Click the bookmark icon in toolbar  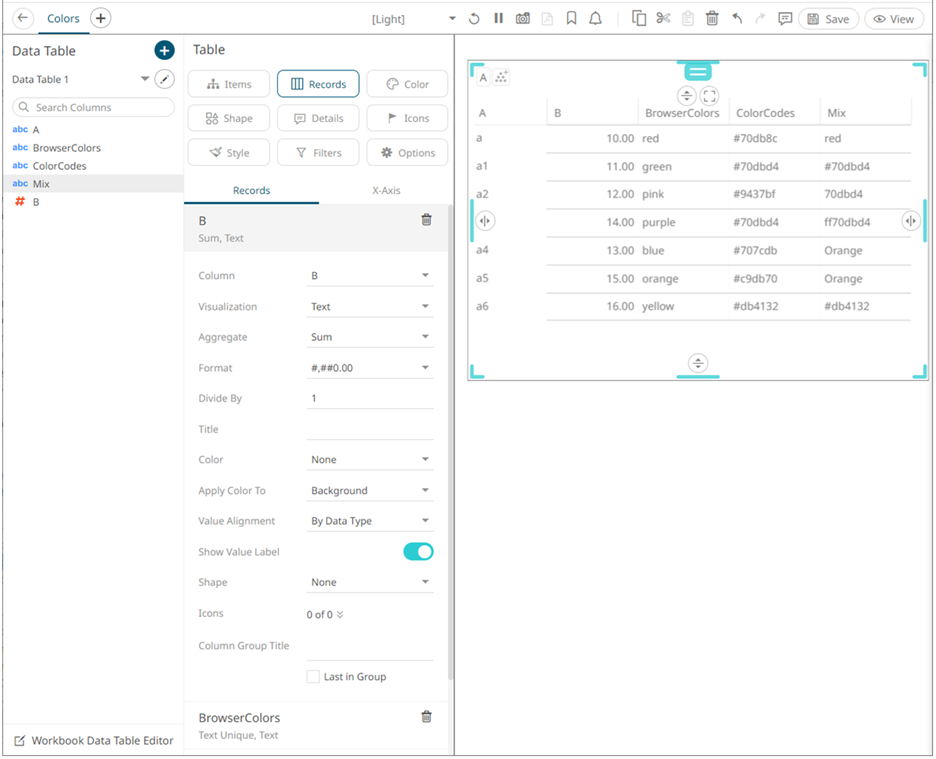(x=571, y=19)
